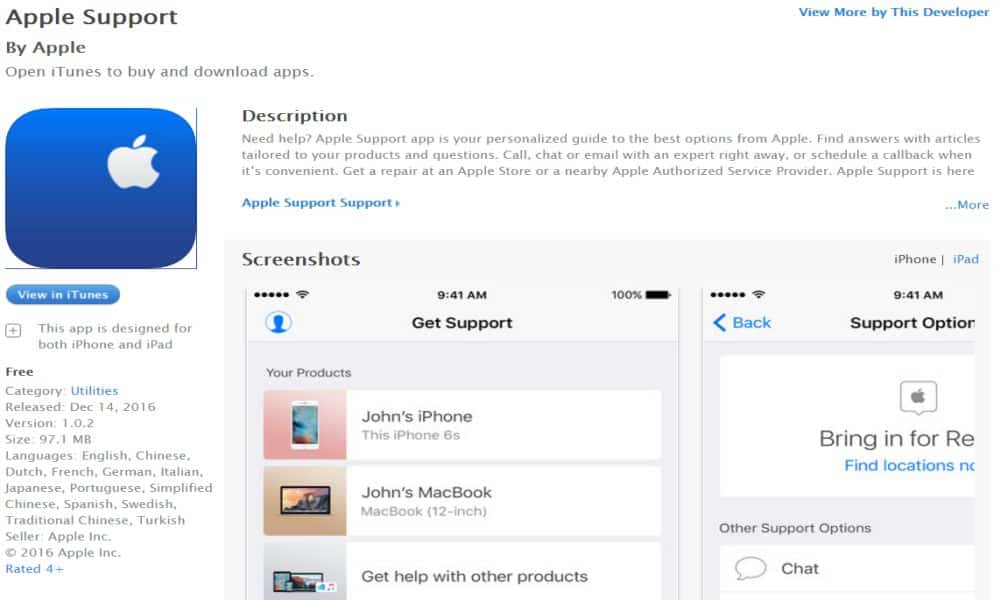Click MacBook (12-inch) subtitle text
This screenshot has width=1000, height=600.
423,511
